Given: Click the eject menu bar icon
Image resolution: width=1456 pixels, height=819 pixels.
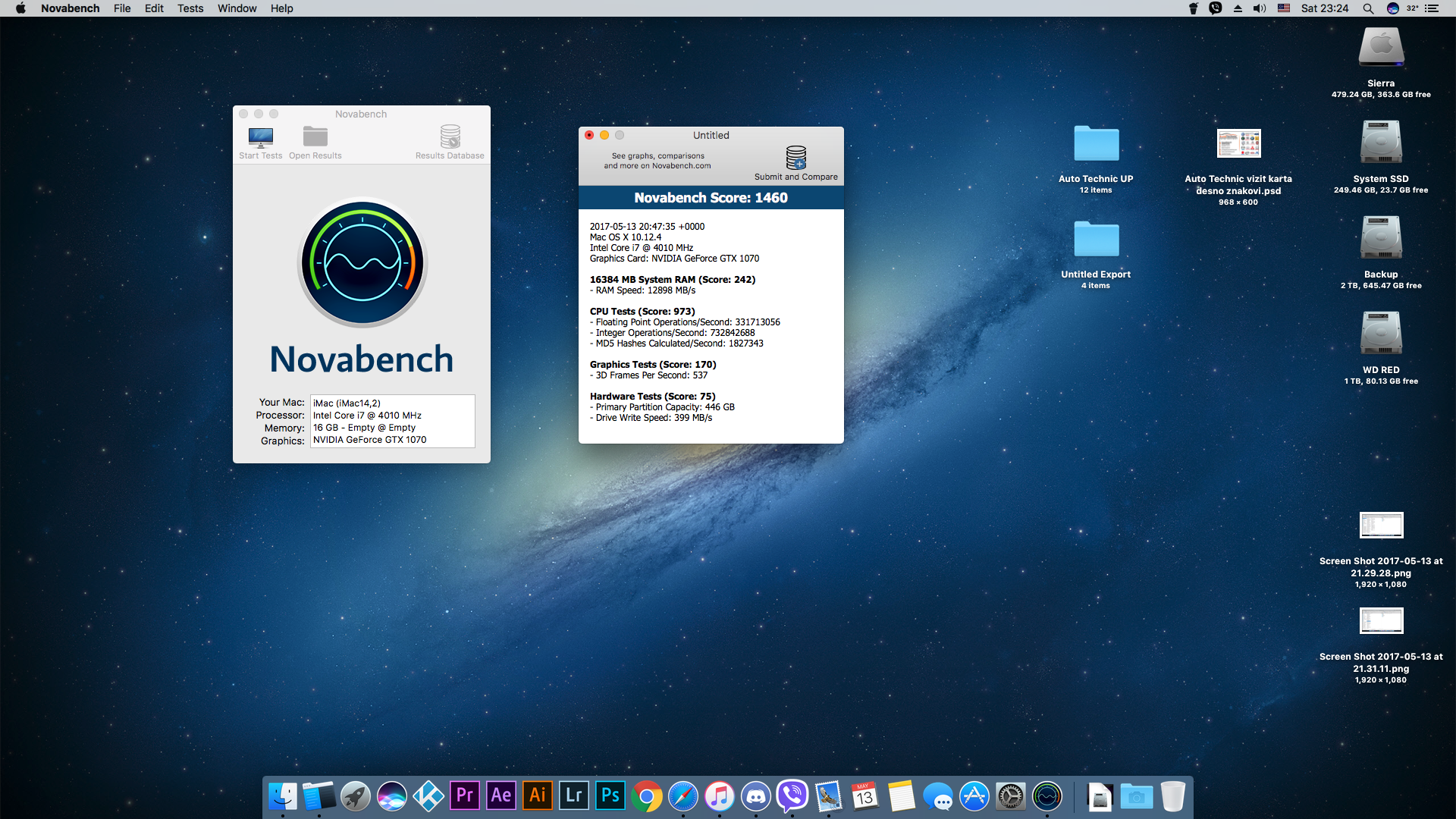Looking at the screenshot, I should coord(1238,8).
